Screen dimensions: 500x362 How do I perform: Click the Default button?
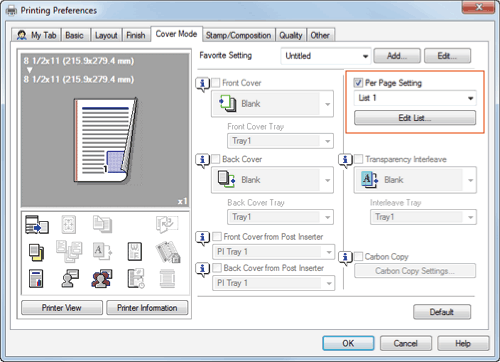tap(442, 312)
